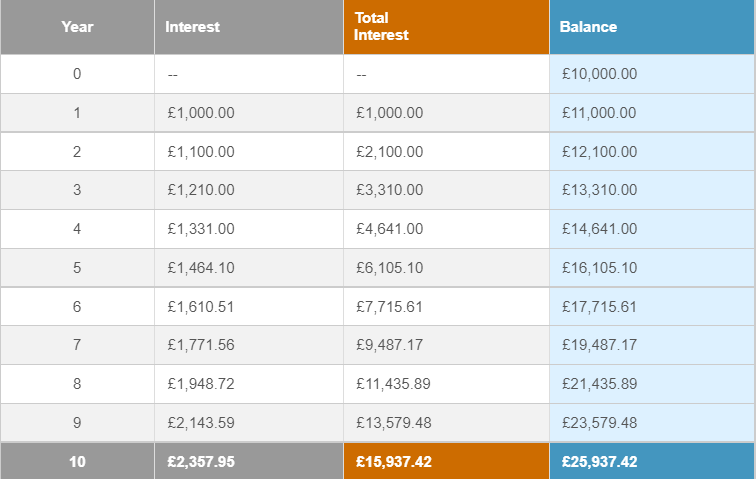Click the £12,100.00 balance cell

pyautogui.click(x=599, y=152)
